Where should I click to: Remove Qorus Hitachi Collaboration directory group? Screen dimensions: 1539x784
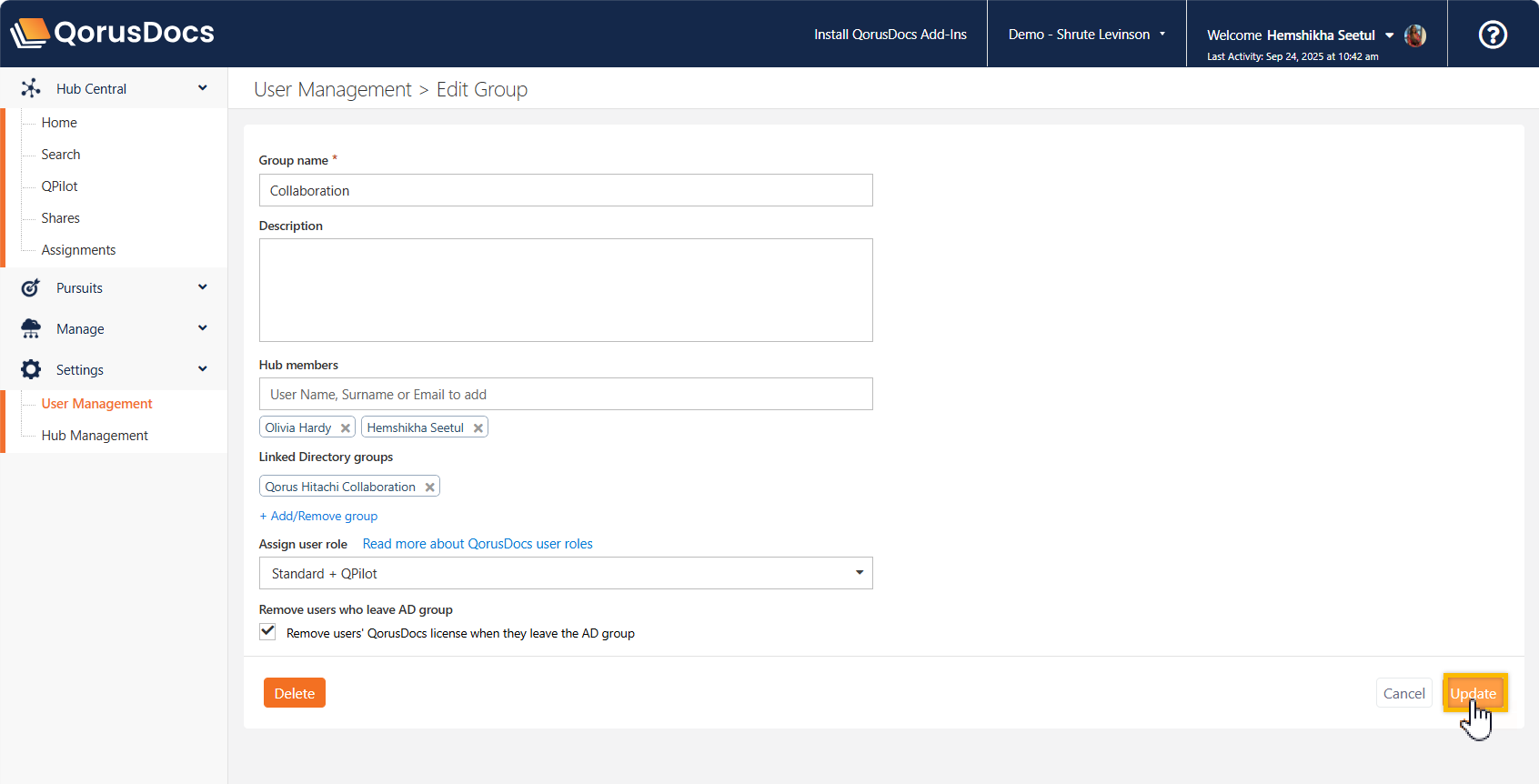pyautogui.click(x=430, y=487)
